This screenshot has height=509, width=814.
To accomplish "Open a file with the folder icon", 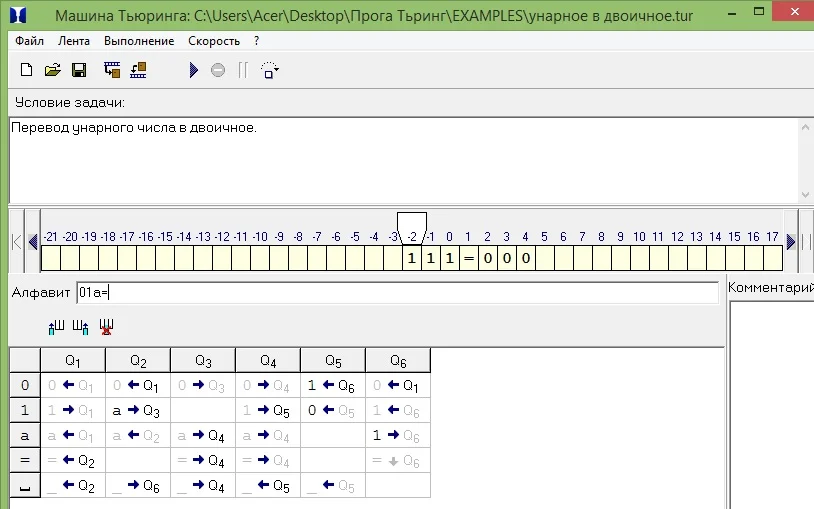I will click(52, 70).
